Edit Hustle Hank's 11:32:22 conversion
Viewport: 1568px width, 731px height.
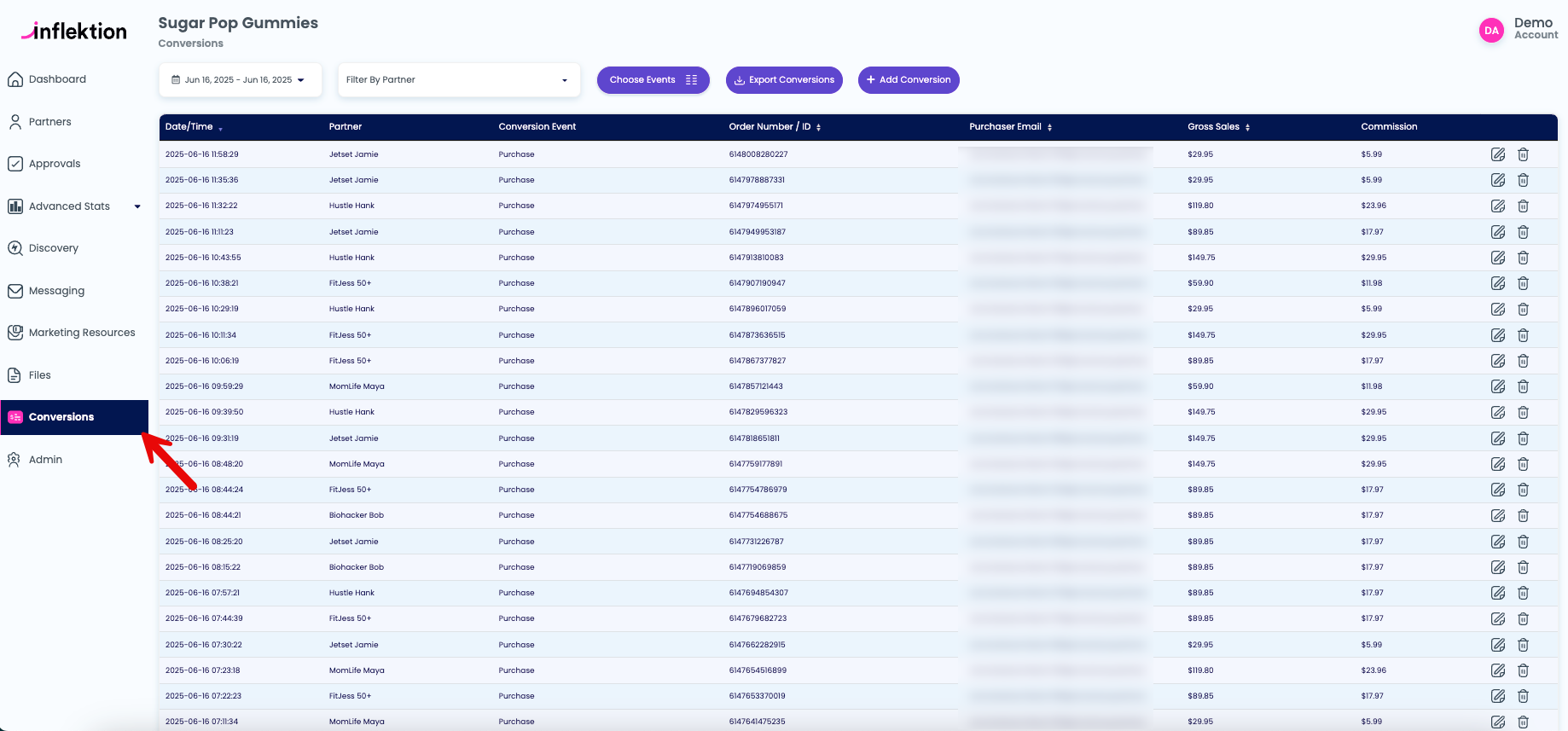(x=1498, y=206)
